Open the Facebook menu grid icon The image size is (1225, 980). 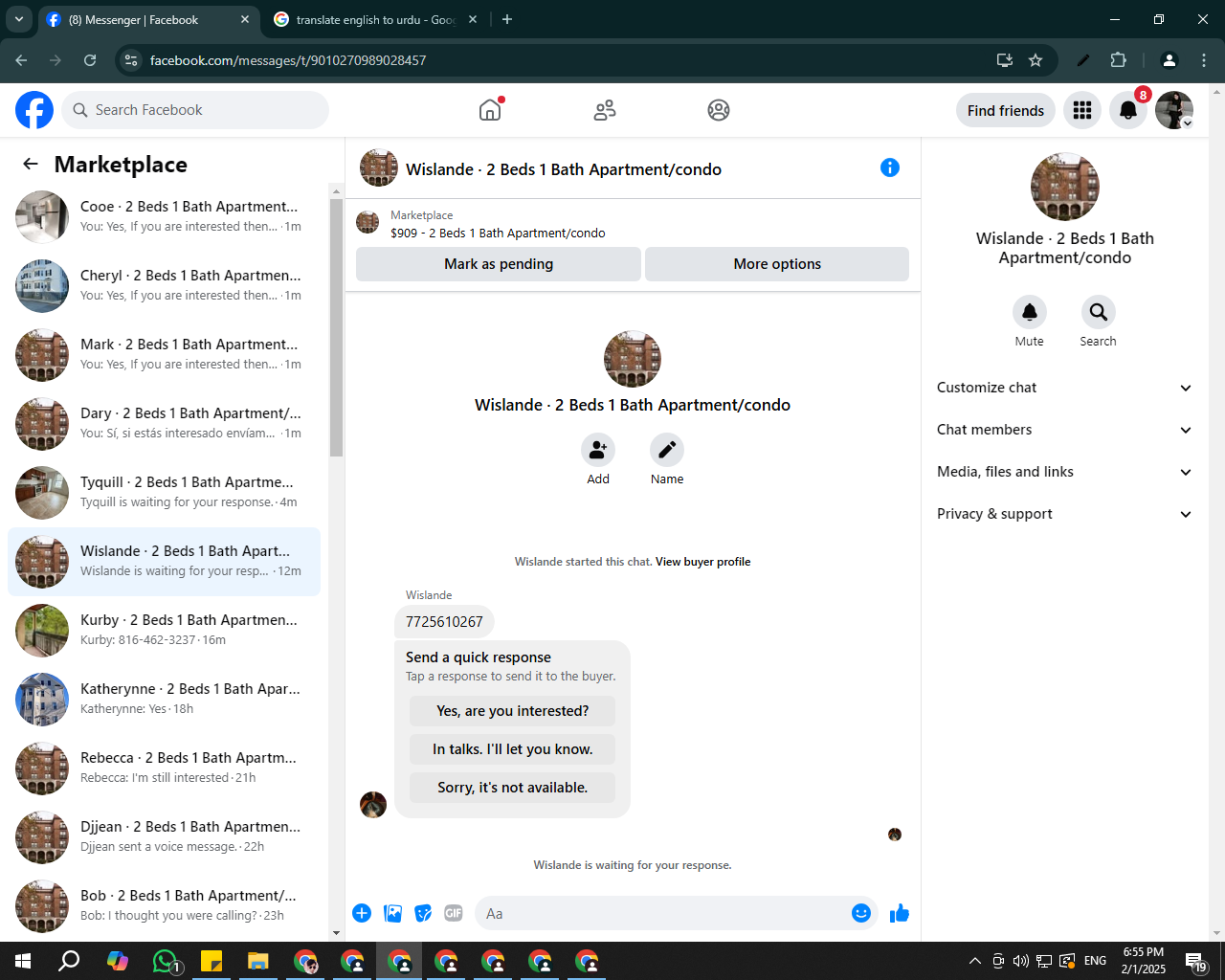[1082, 110]
